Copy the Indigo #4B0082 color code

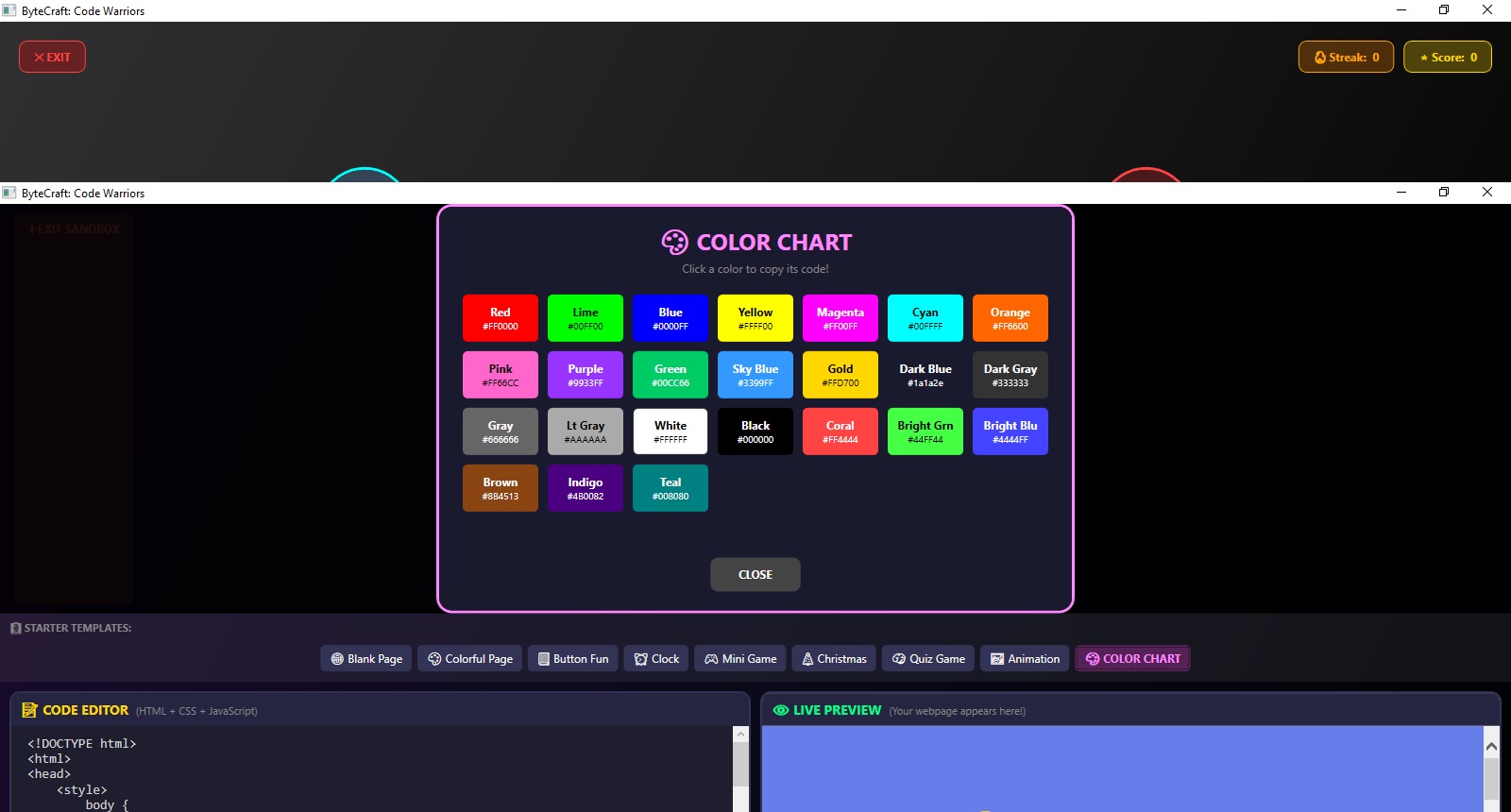[586, 488]
